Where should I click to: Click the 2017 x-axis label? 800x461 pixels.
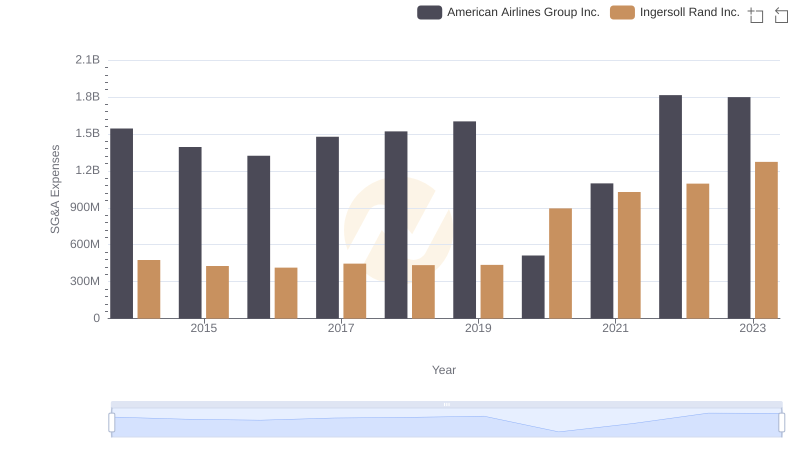pos(341,328)
